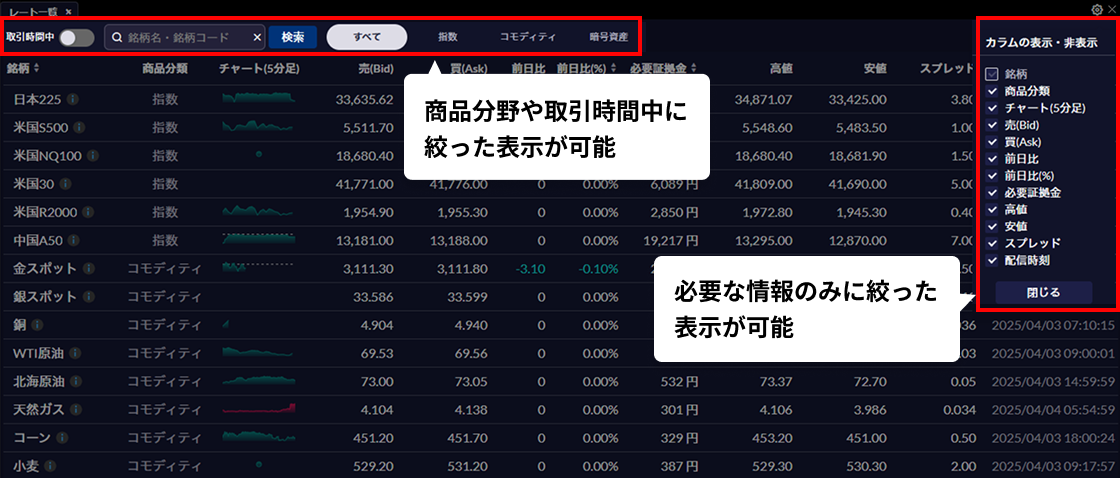This screenshot has width=1120, height=478.
Task: Click the 検索 button
Action: (292, 37)
